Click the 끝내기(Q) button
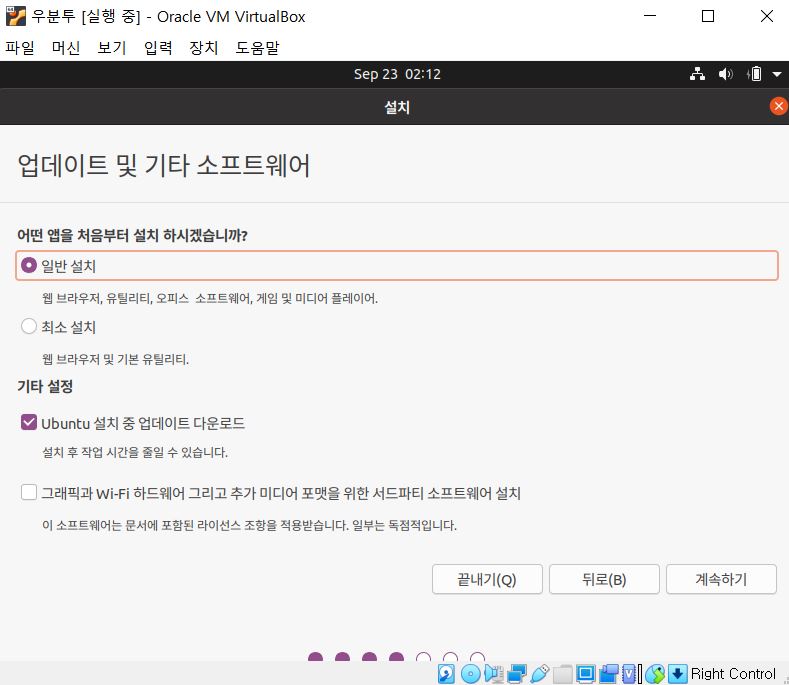 [487, 579]
